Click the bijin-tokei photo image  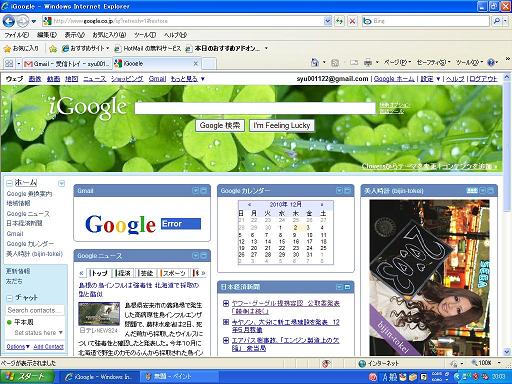coord(429,278)
